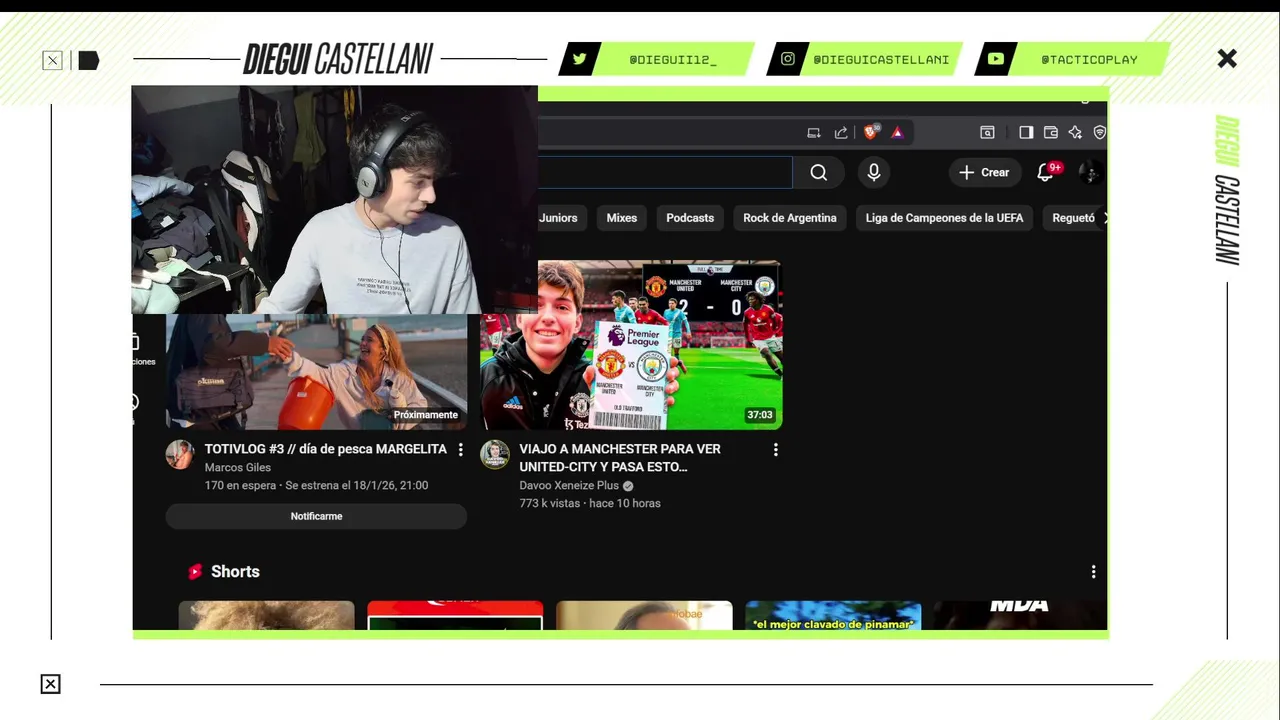Click the YouTube icon beside @TACTICOPLAY

tap(996, 59)
